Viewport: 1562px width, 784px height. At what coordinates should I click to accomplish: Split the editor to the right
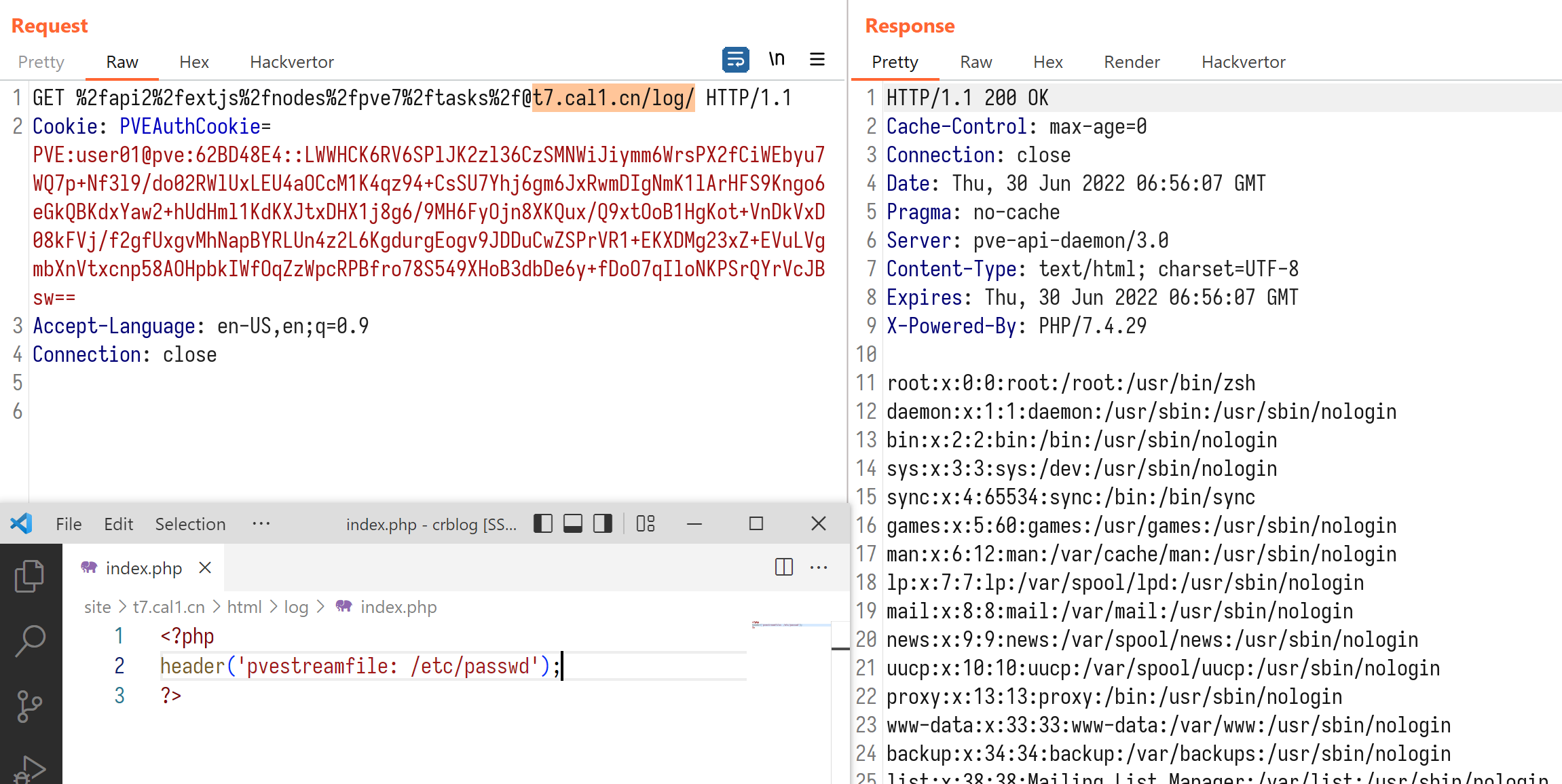tap(784, 567)
